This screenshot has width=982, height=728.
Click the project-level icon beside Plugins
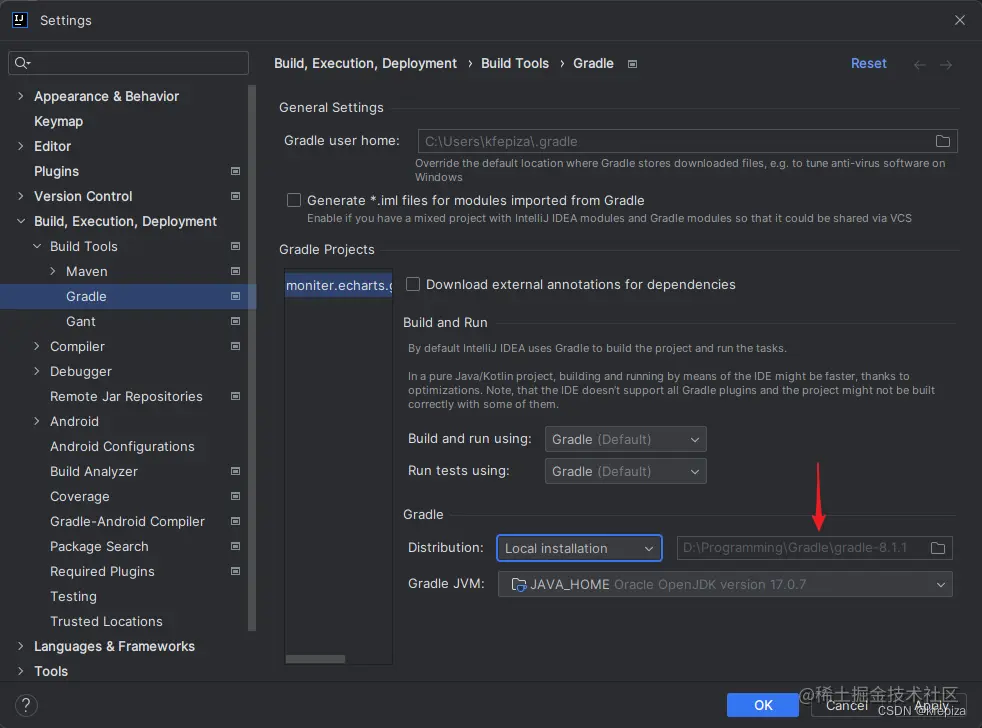(x=235, y=171)
